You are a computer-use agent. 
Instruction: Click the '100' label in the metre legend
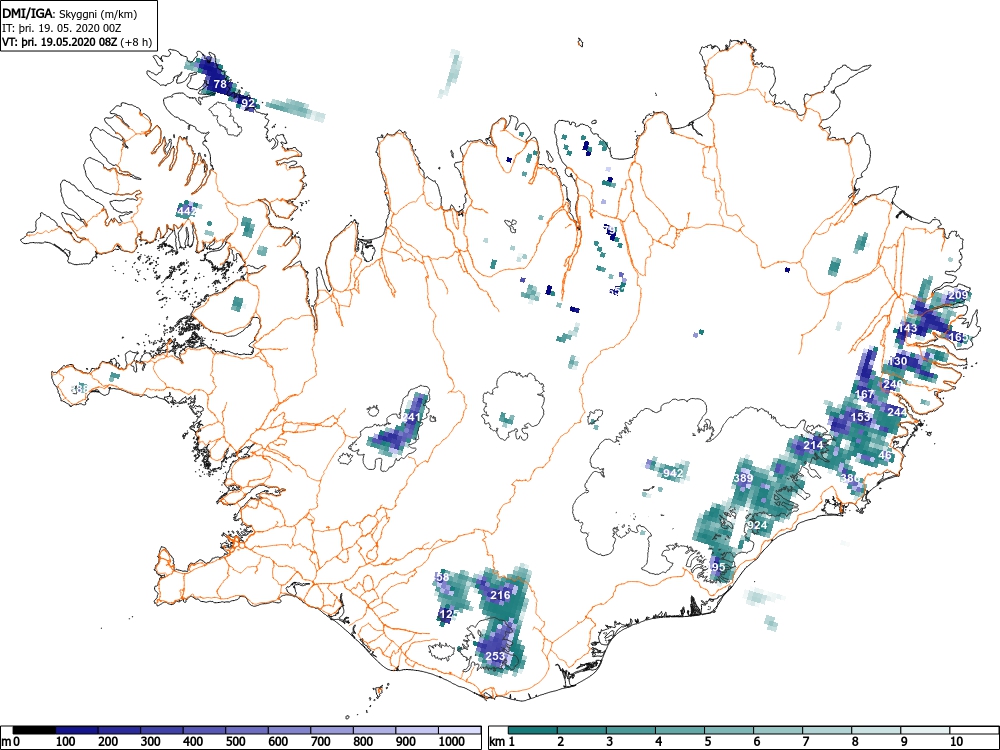pos(66,742)
